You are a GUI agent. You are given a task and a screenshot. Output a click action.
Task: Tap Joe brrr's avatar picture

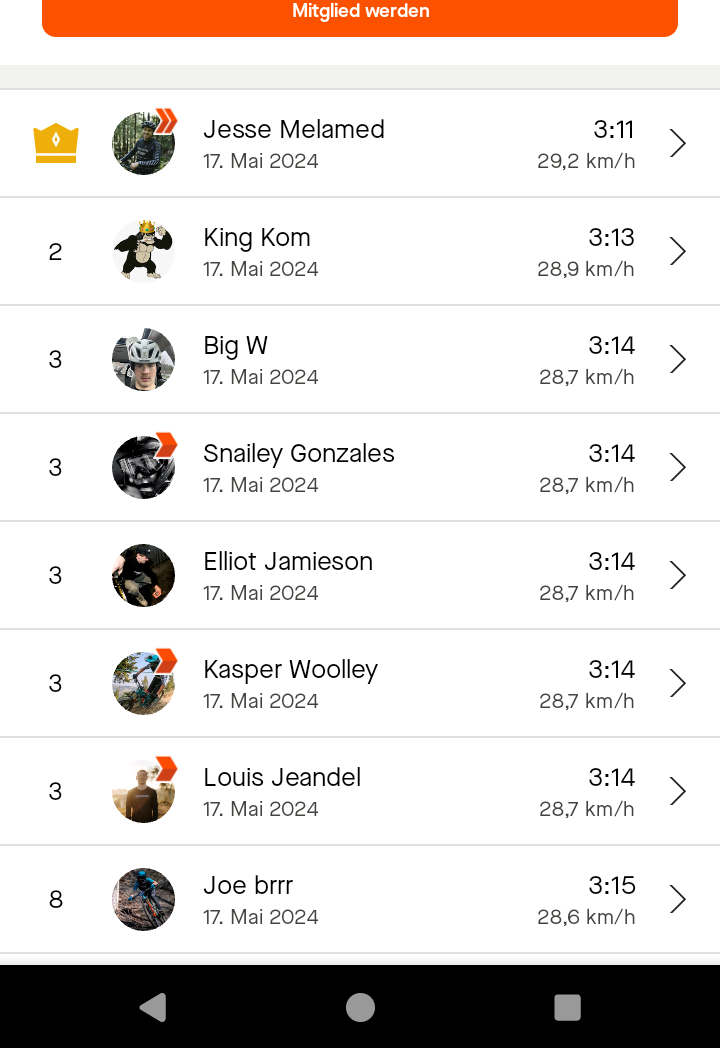click(143, 899)
